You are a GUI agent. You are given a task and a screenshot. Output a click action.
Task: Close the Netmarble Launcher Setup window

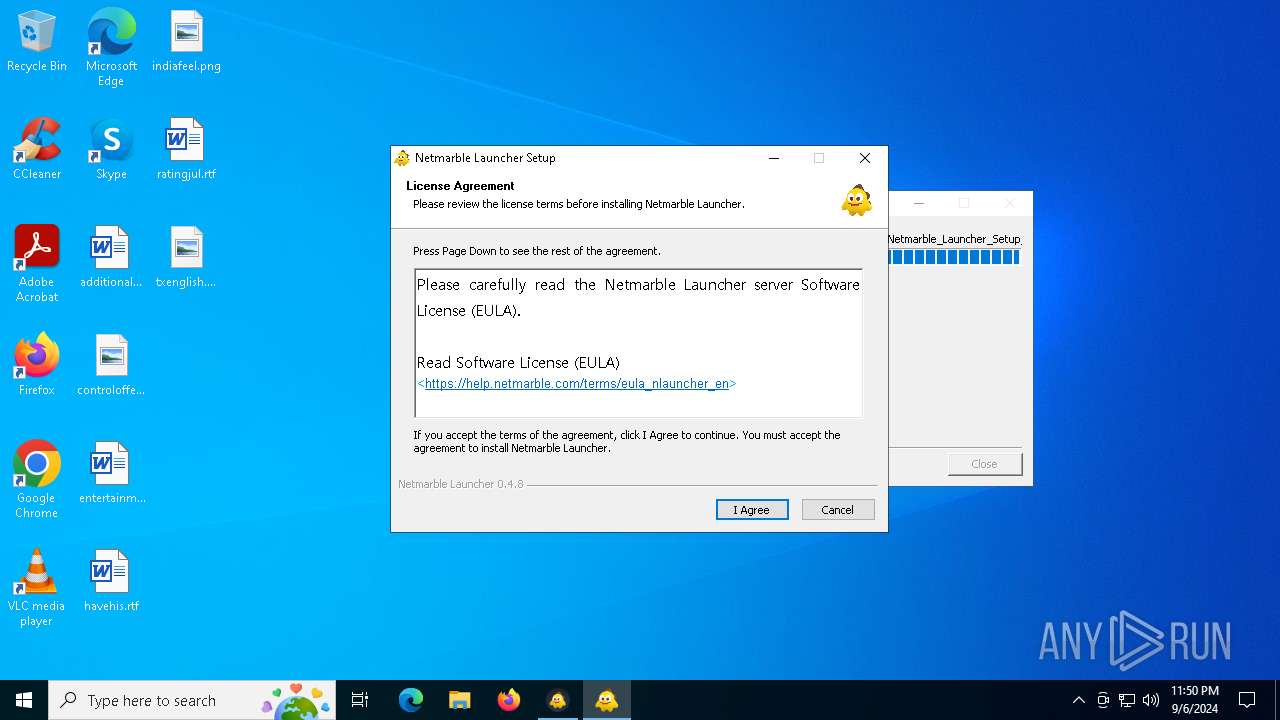(x=865, y=158)
